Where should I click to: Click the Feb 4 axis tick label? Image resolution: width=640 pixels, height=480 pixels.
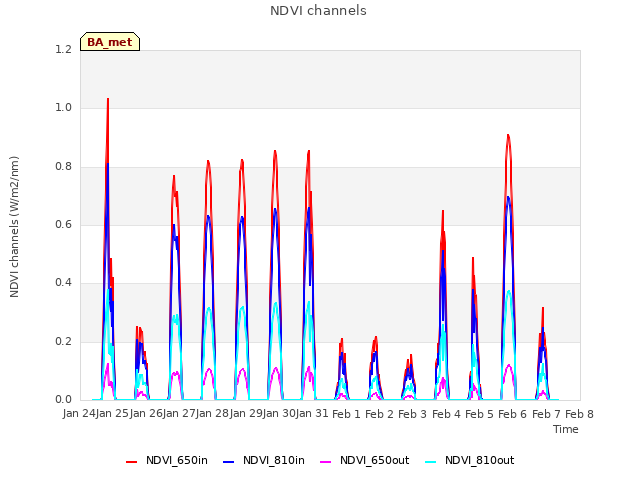446,414
